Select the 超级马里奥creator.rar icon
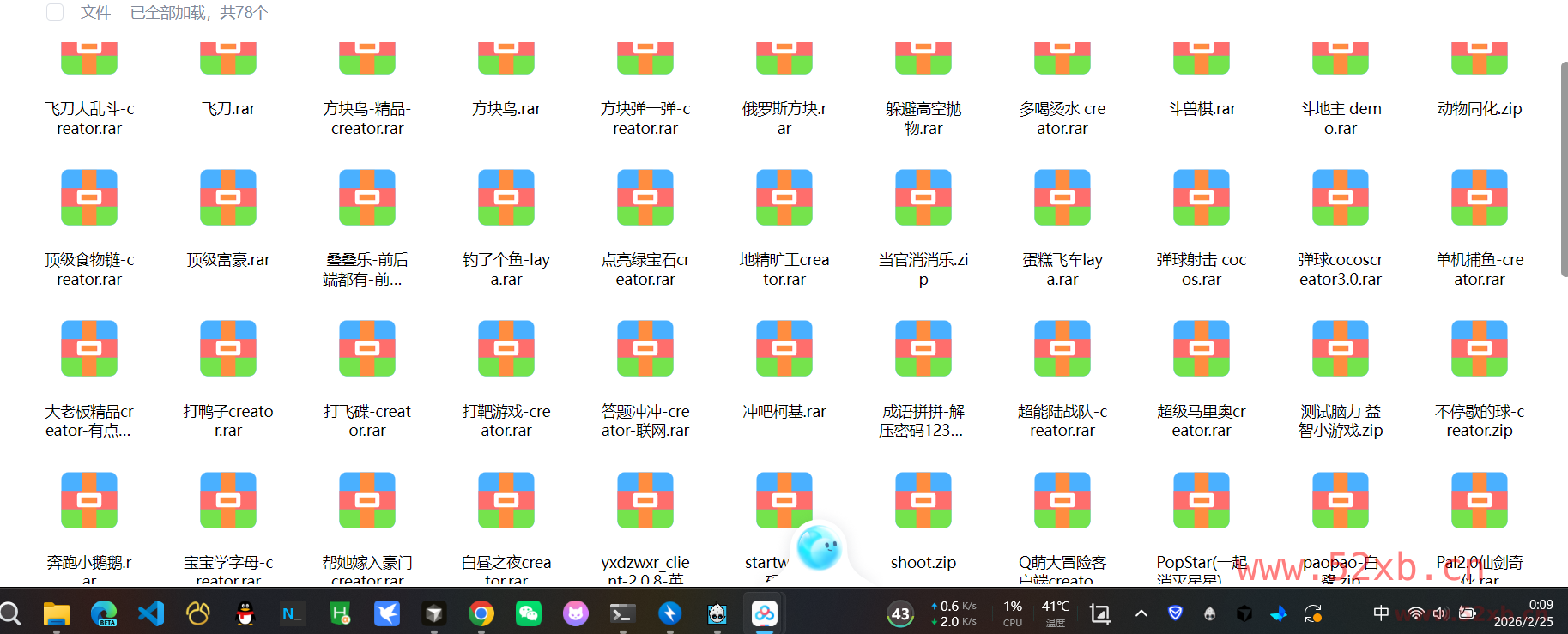 [x=1202, y=348]
